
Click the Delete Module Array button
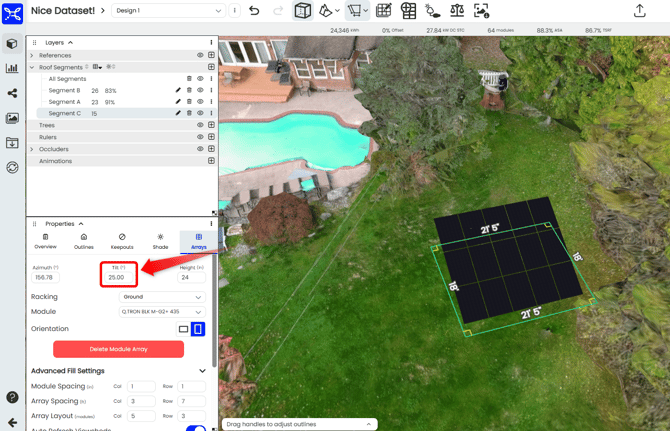[118, 349]
